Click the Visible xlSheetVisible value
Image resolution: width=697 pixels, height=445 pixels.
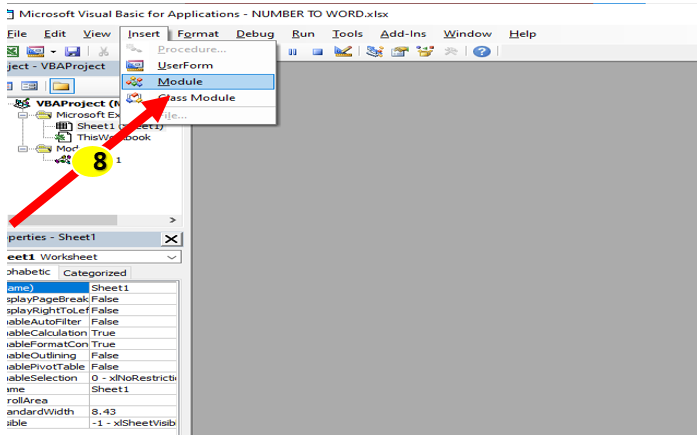(133, 423)
